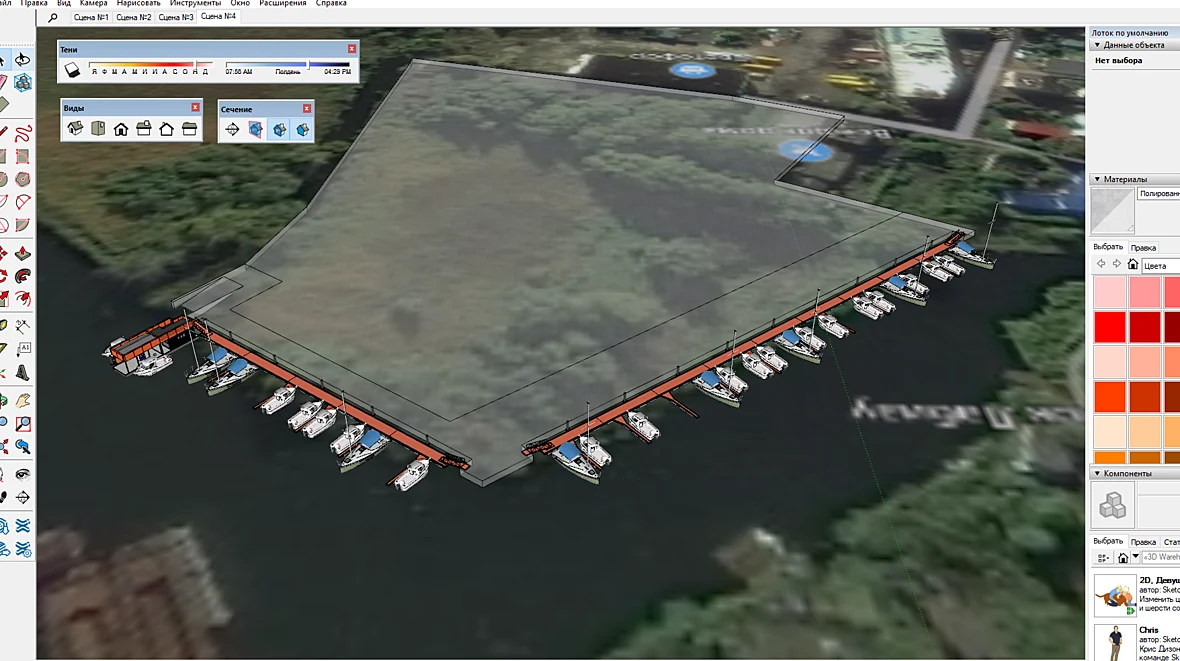
Task: Collapse the Материалы section
Action: [1097, 179]
